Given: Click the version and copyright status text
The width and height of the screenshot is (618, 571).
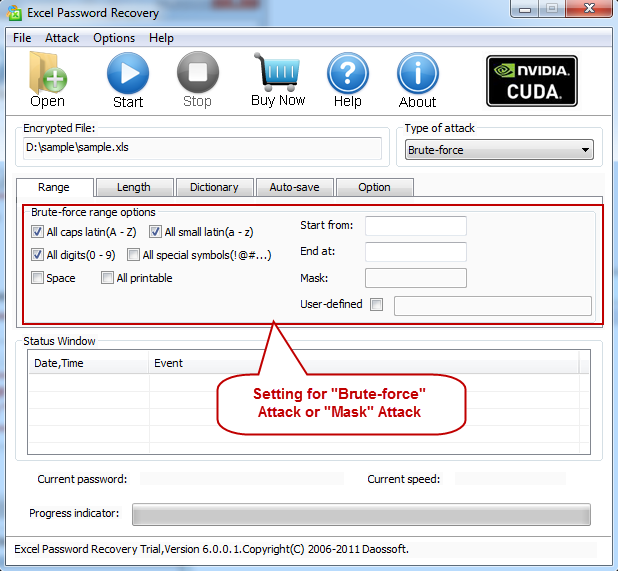Looking at the screenshot, I should coord(211,549).
